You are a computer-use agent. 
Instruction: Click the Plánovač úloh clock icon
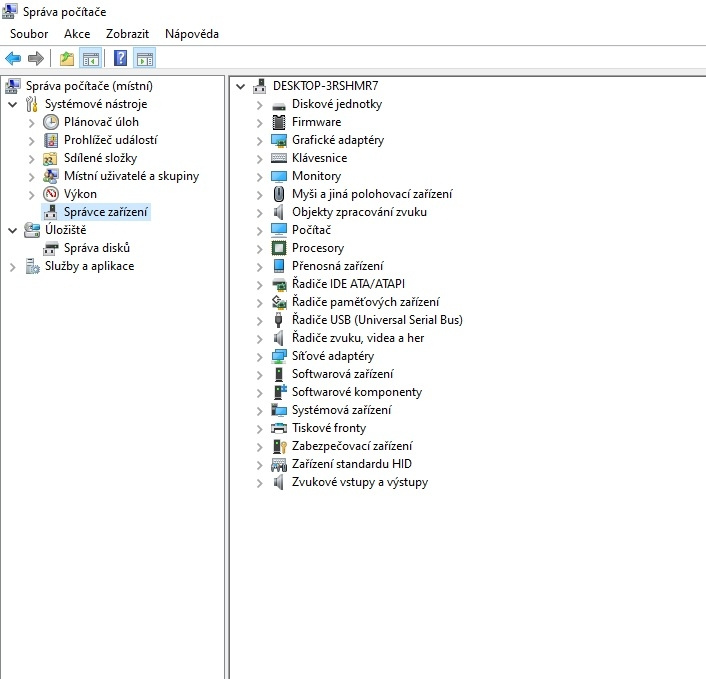[x=51, y=122]
